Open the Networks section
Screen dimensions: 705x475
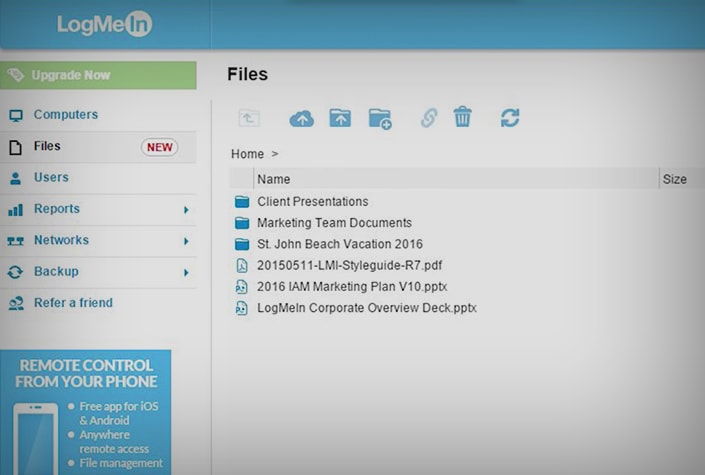click(61, 240)
